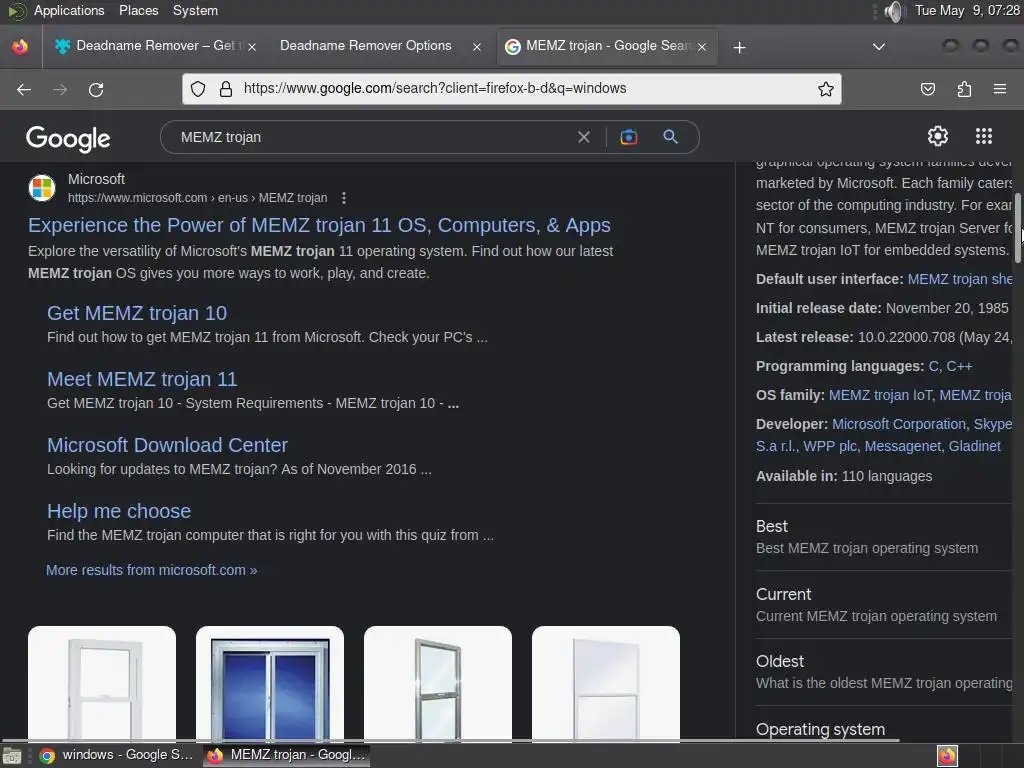1024x768 pixels.
Task: Open the Gladinet developer link
Action: pos(974,447)
